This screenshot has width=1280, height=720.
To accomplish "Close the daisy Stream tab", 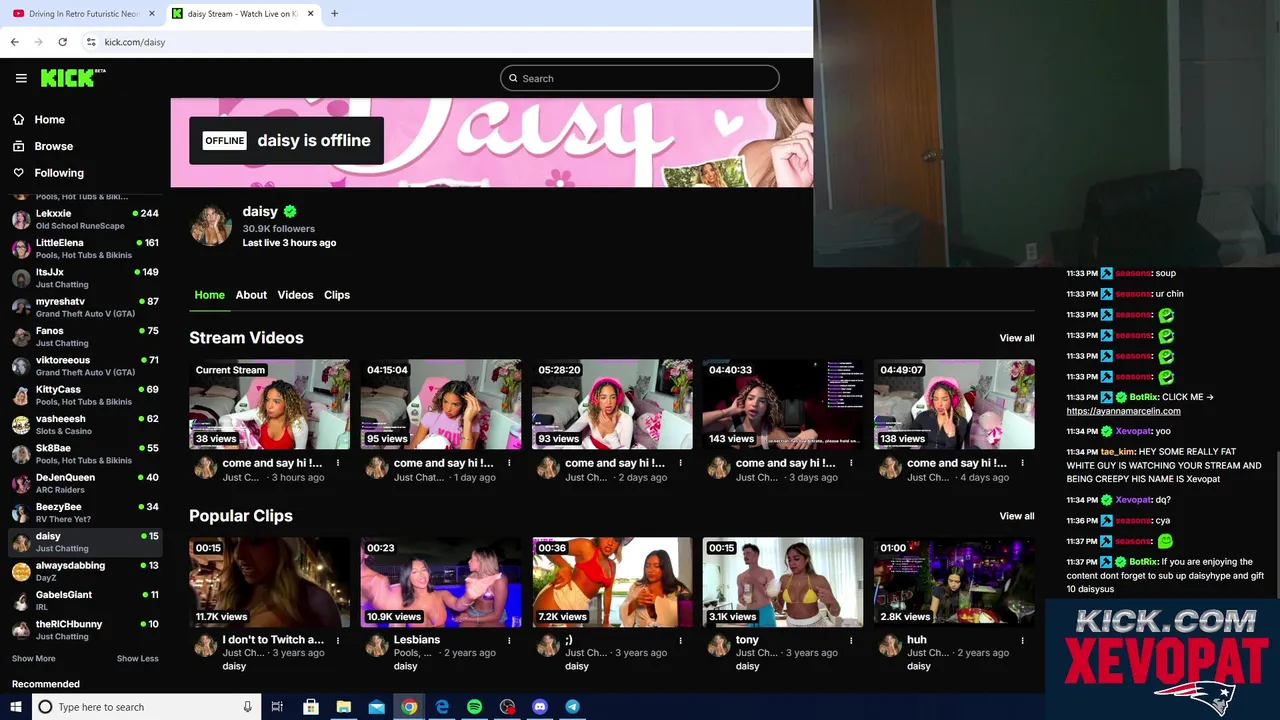I will click(311, 14).
